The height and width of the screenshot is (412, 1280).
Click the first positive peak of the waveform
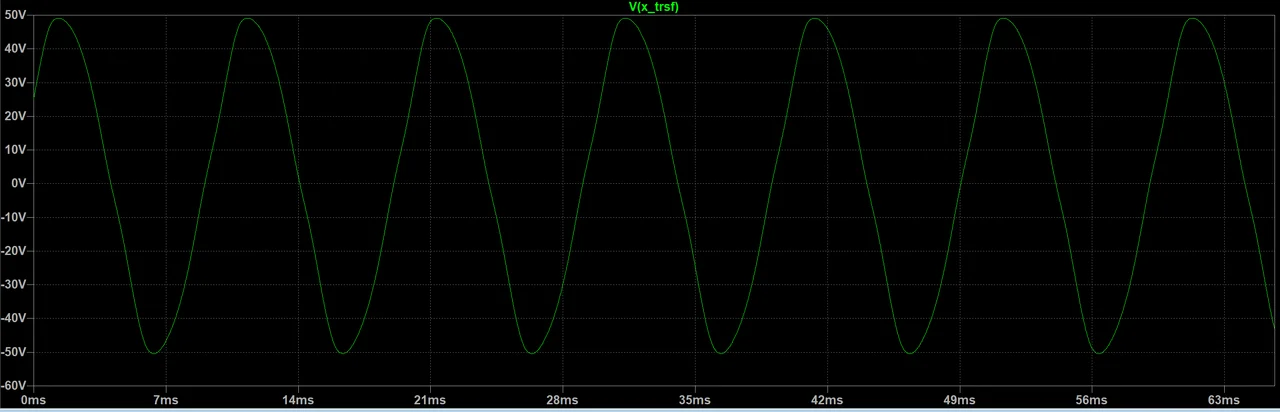pyautogui.click(x=56, y=19)
